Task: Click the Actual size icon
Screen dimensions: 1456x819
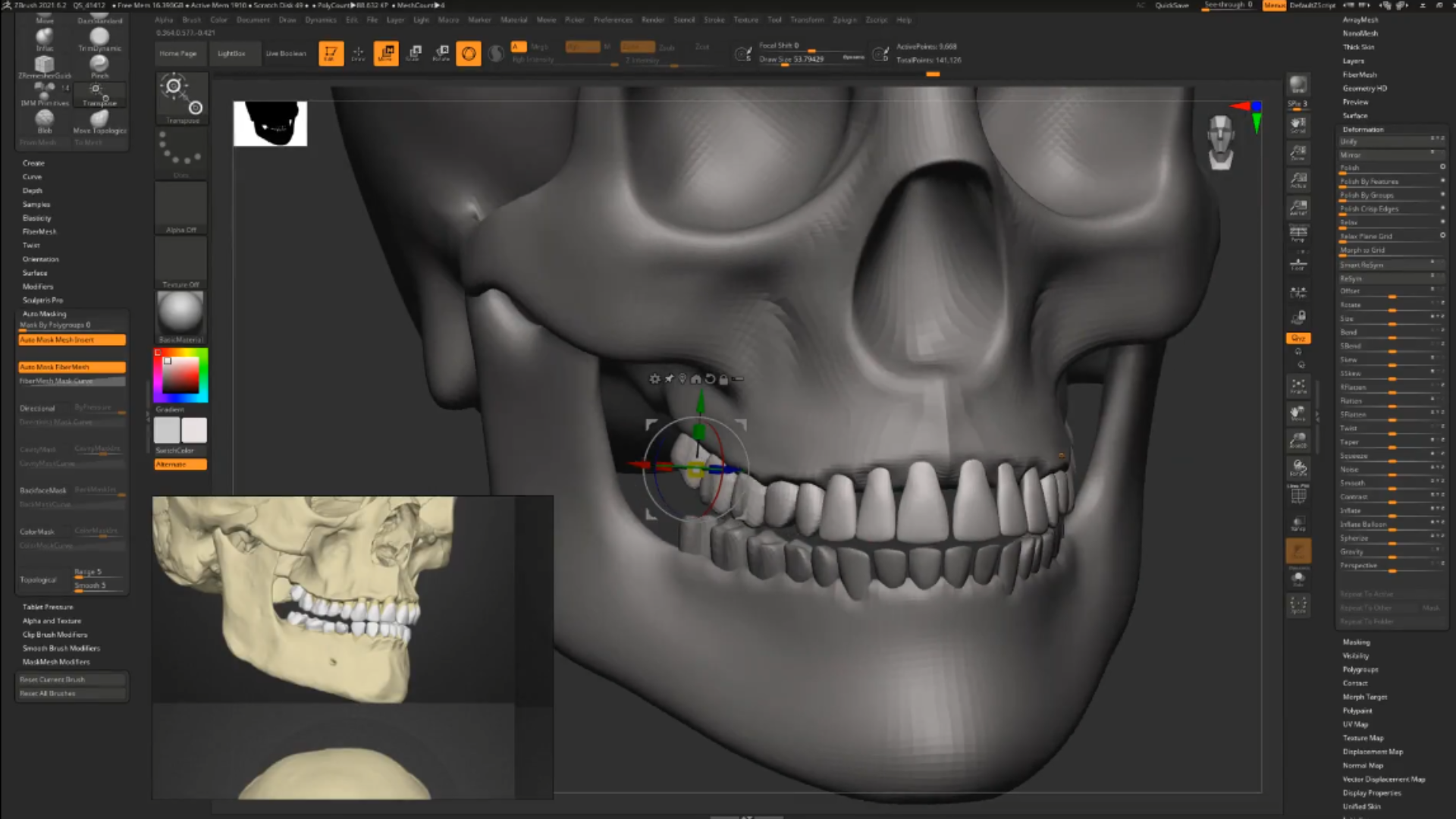Action: click(x=1298, y=180)
